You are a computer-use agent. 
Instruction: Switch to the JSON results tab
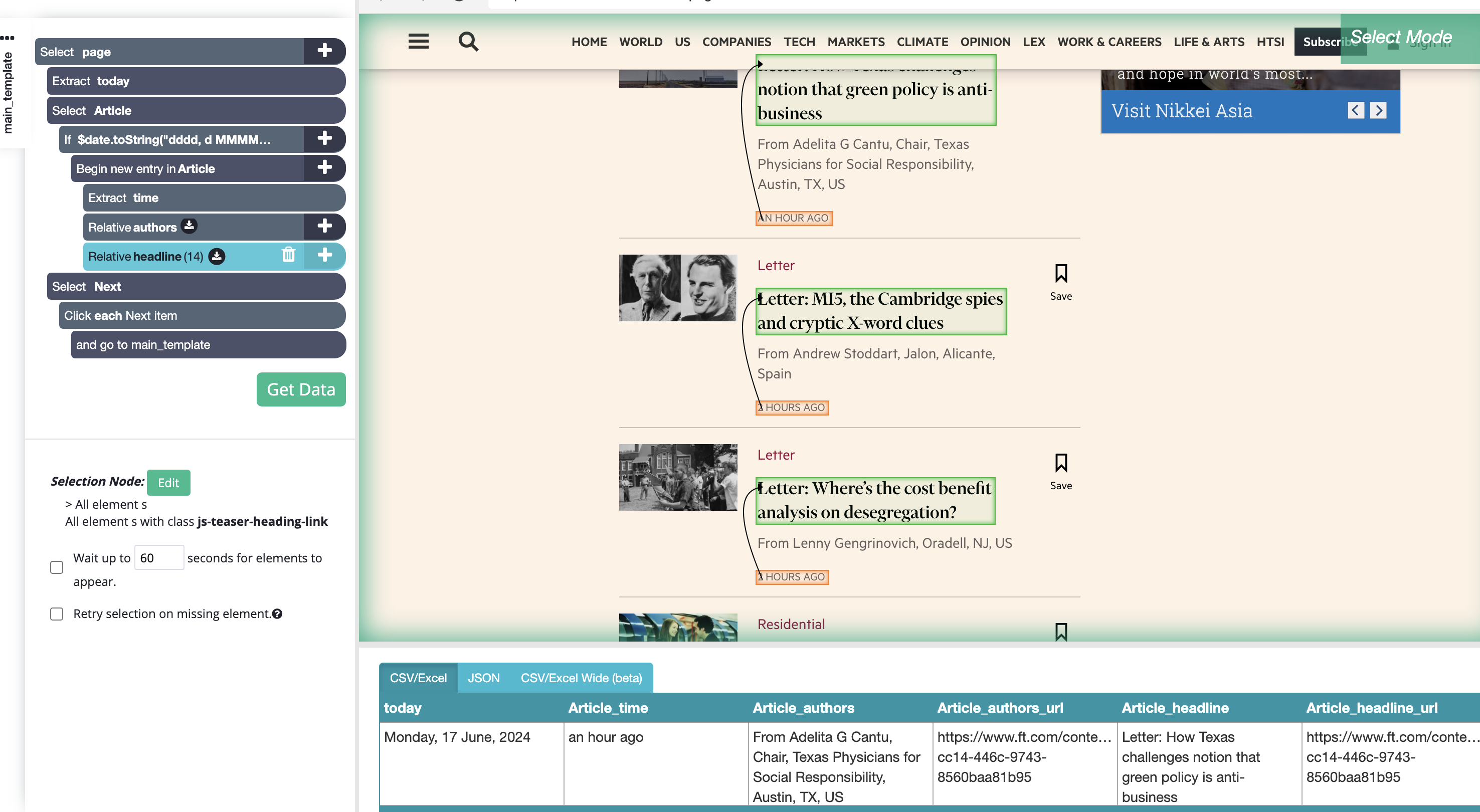[x=483, y=678]
